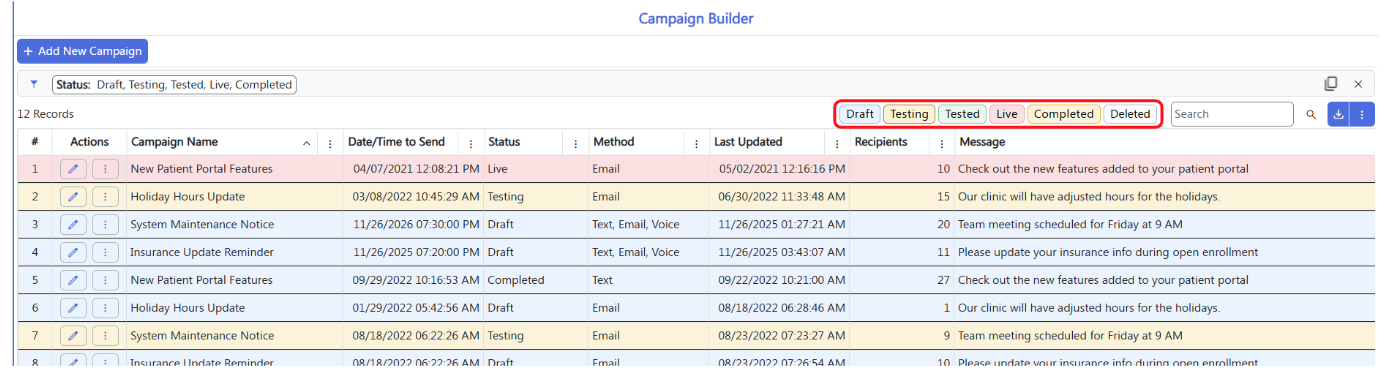Toggle the Tested status filter

(x=962, y=114)
